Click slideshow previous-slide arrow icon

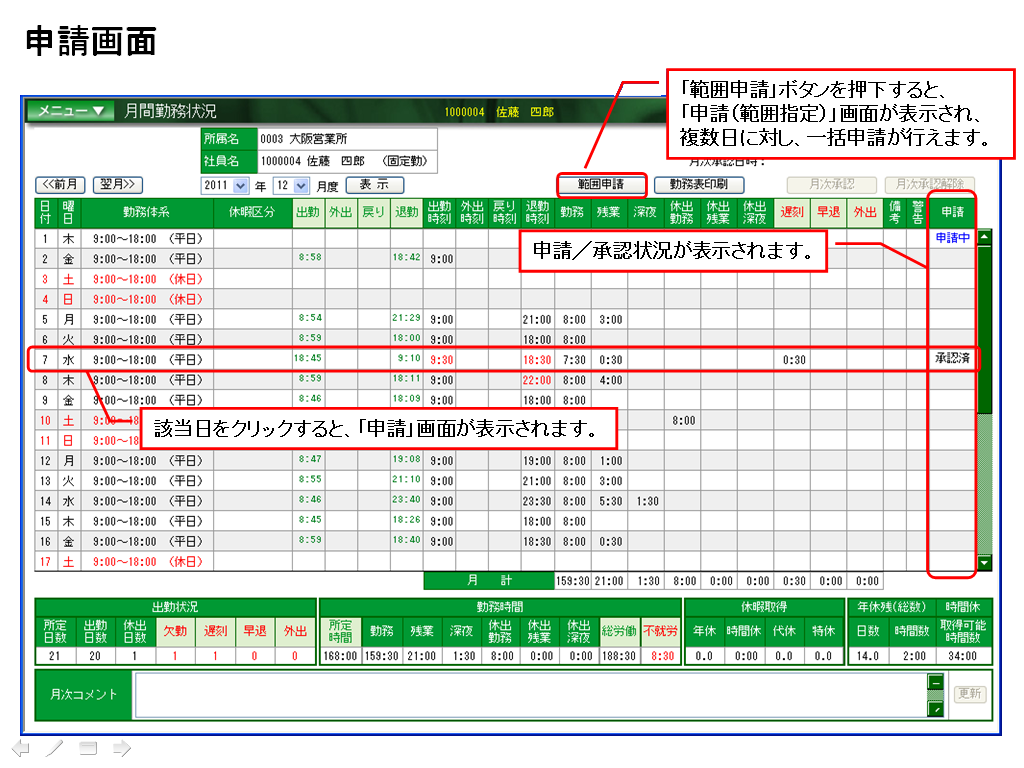21,748
